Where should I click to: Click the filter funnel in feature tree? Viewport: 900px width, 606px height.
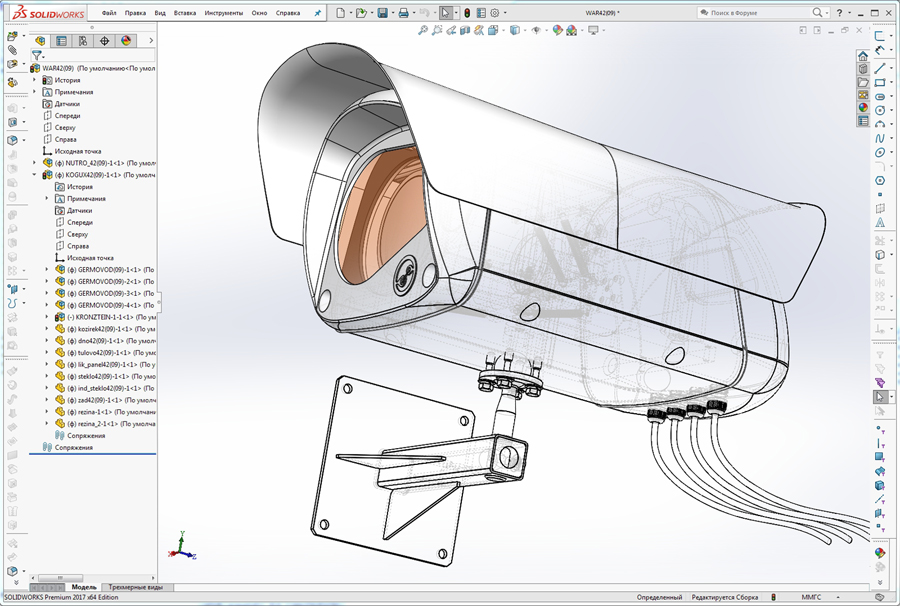[x=37, y=55]
